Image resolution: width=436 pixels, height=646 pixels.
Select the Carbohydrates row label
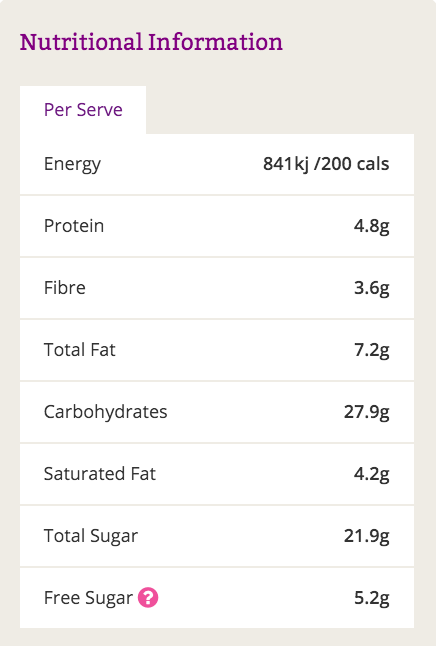point(105,412)
